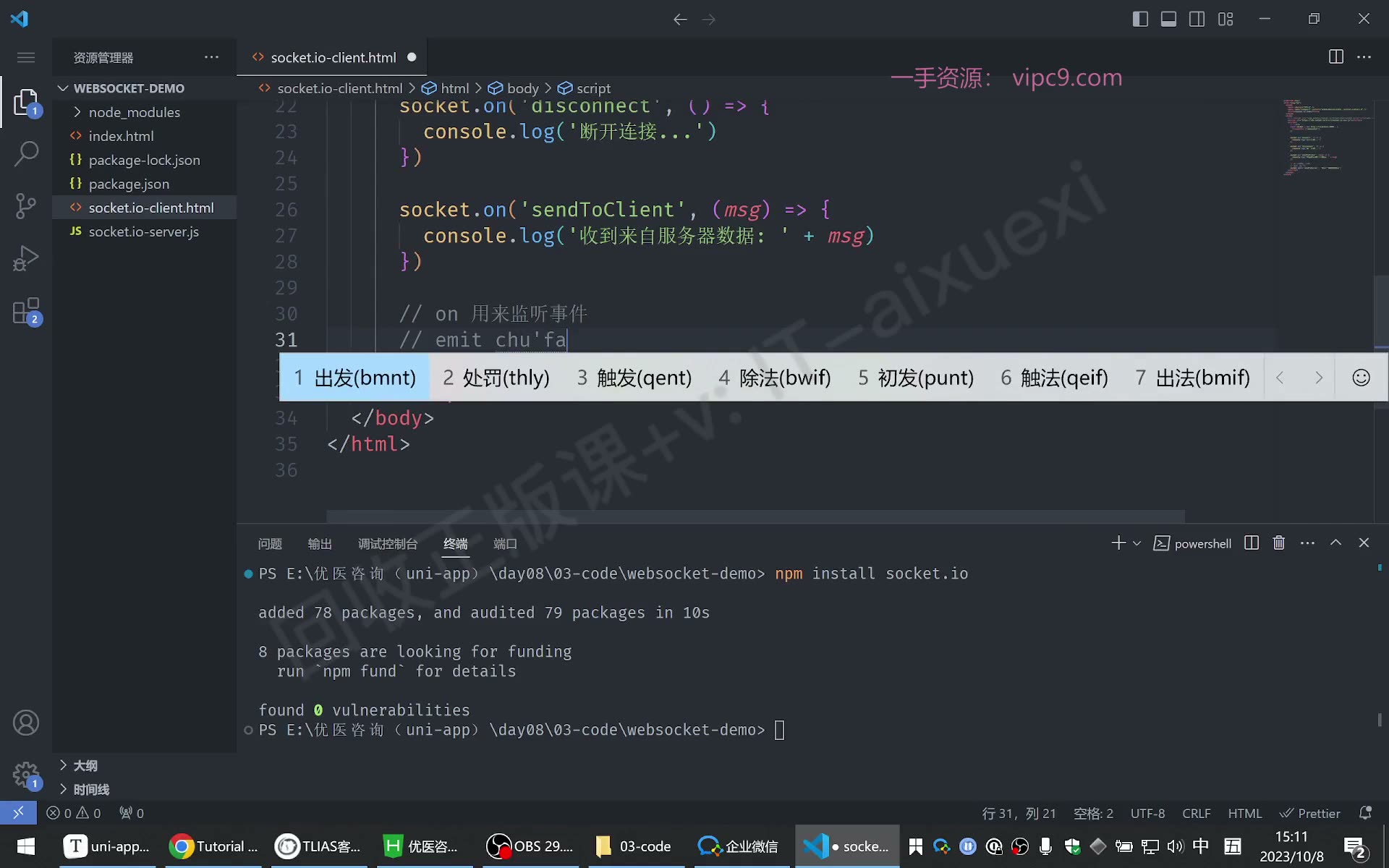Split the editor to the right
1389x868 pixels.
(1335, 57)
